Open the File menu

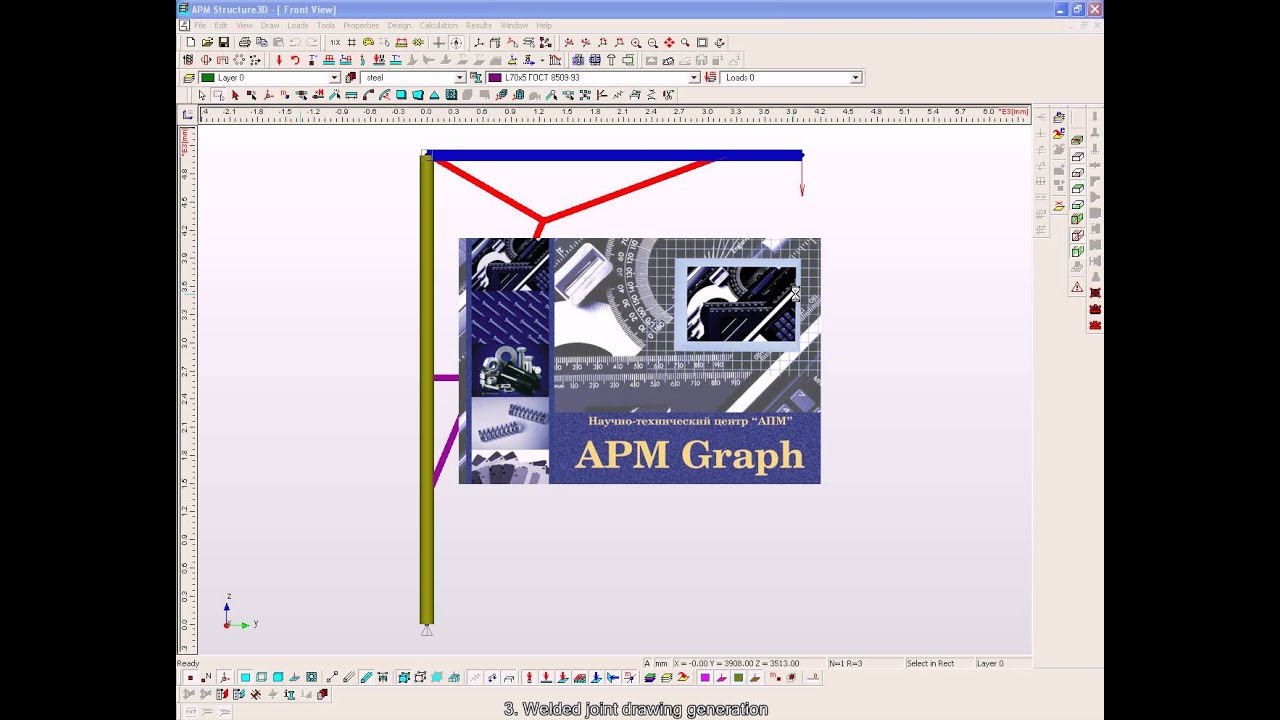pos(201,25)
